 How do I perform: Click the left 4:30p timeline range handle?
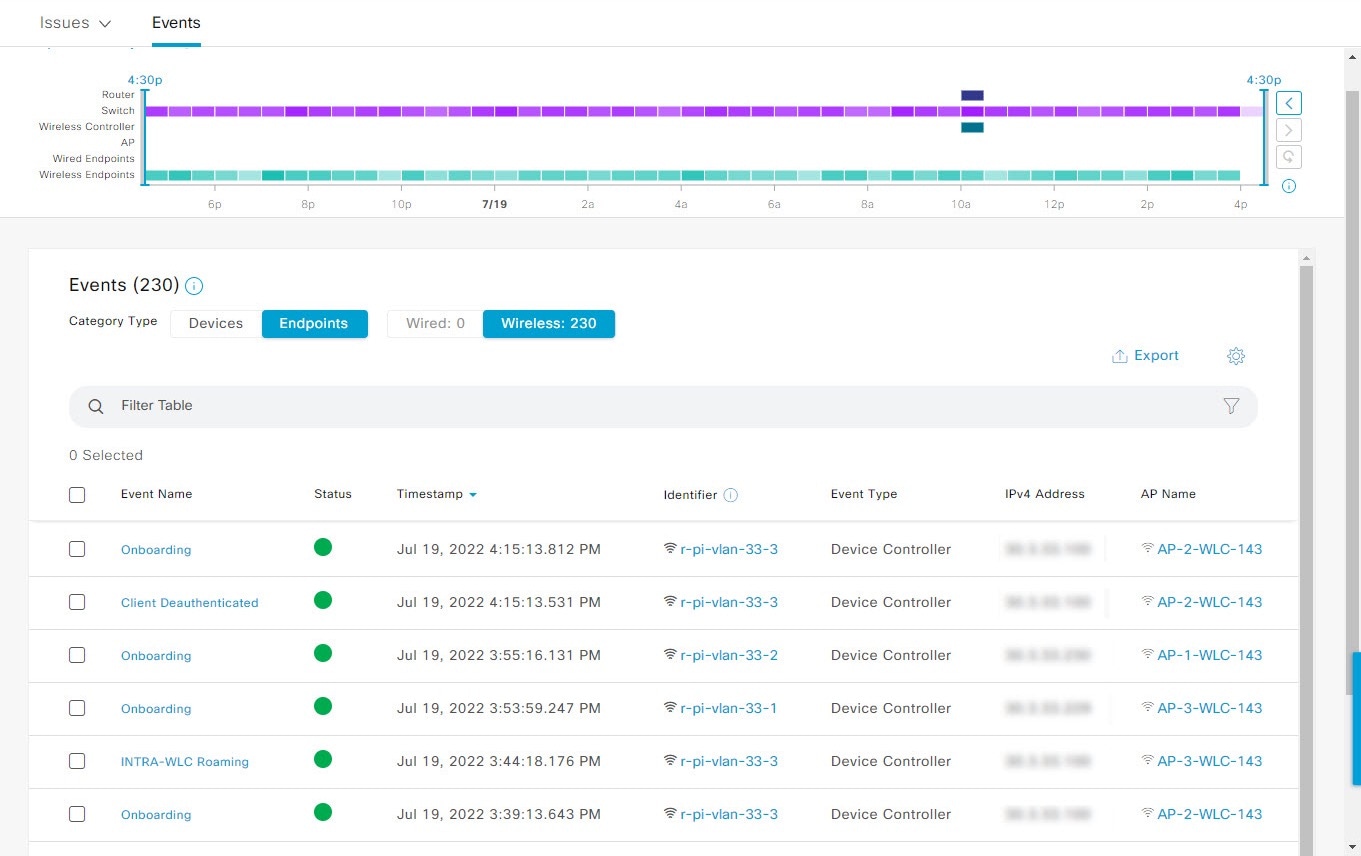pyautogui.click(x=144, y=135)
